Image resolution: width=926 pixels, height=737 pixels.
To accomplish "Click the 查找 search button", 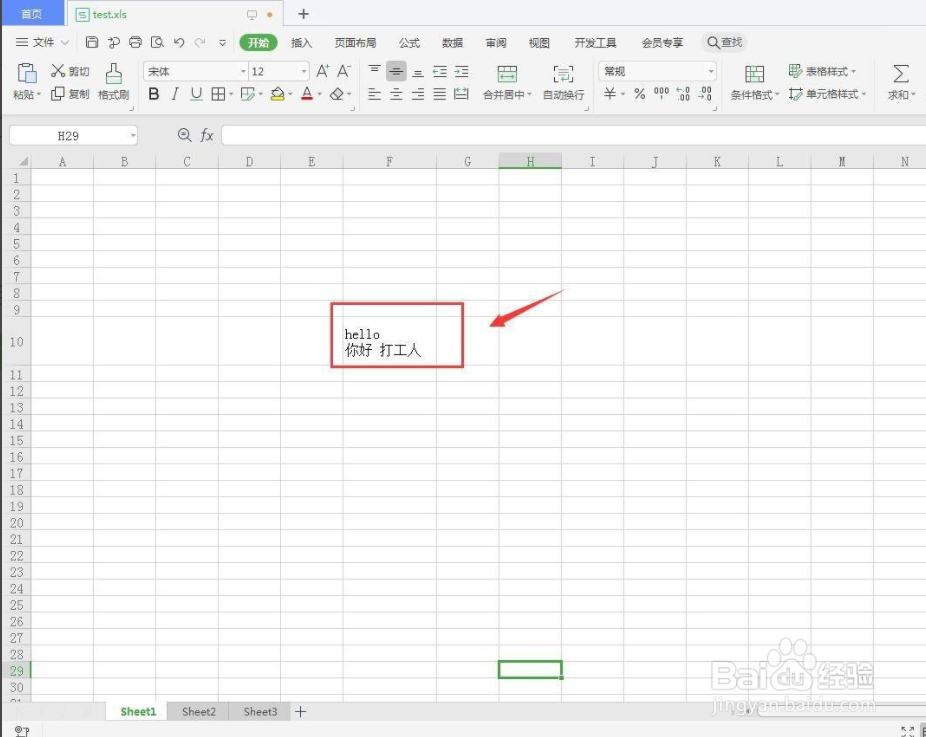I will tap(724, 42).
